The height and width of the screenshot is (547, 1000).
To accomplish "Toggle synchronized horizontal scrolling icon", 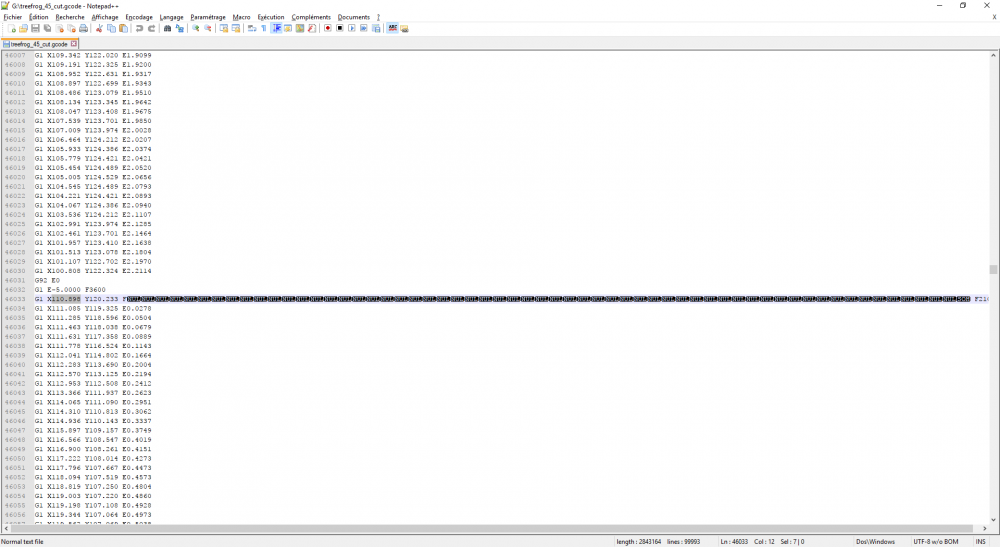I will (x=236, y=28).
